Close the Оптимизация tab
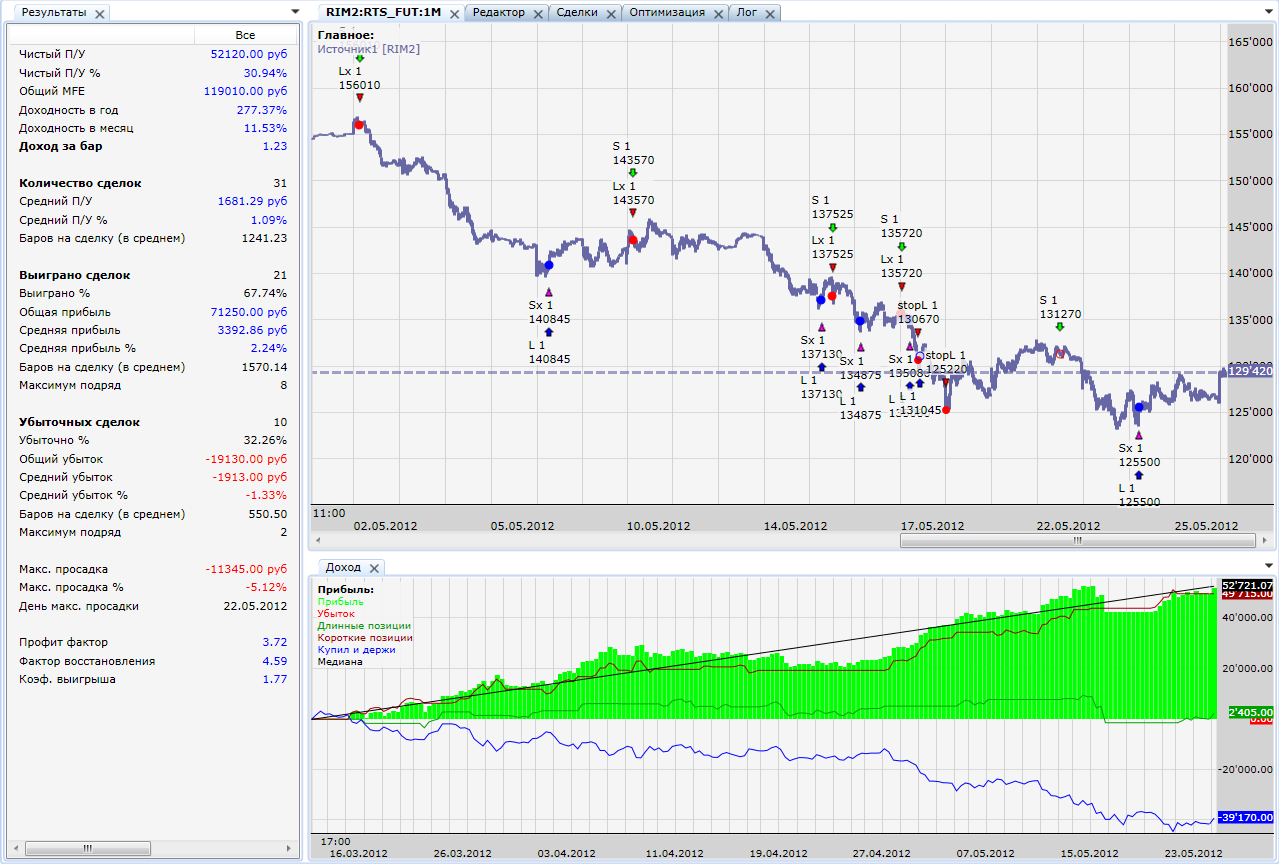Screen dimensions: 1279x864 716,13
